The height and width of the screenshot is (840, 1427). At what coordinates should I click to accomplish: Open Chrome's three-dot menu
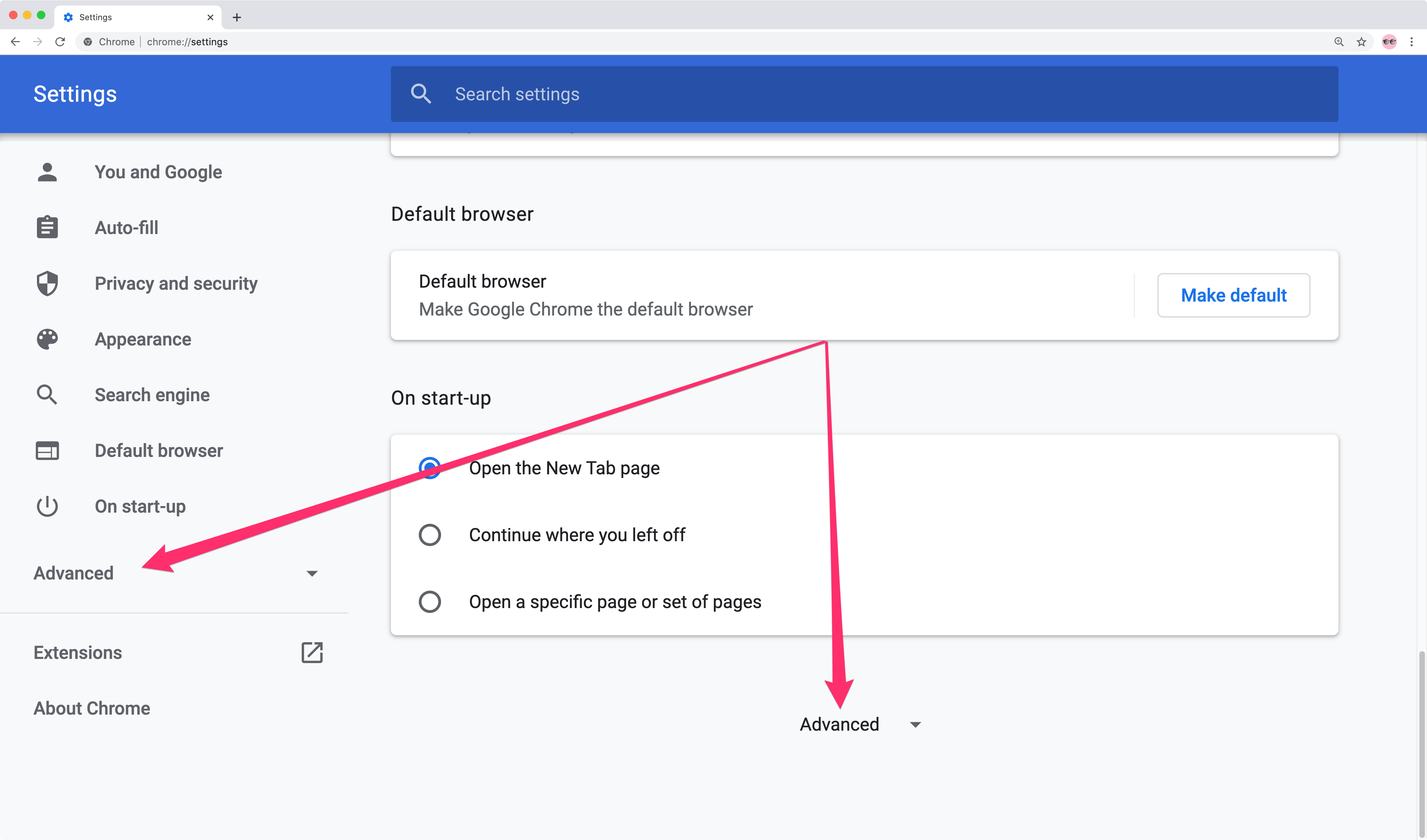(1412, 41)
